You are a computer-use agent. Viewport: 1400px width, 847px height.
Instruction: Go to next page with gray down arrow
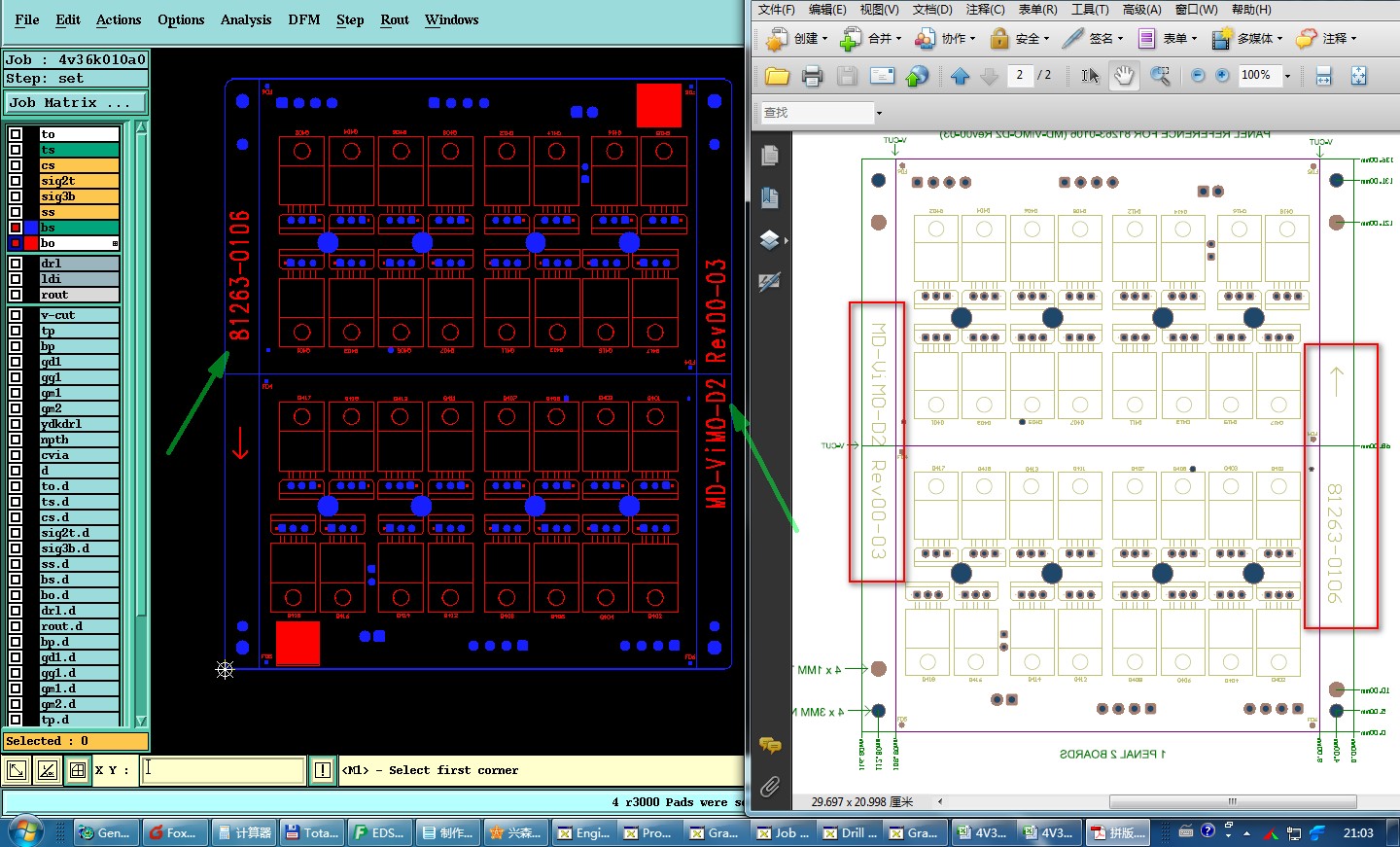click(x=990, y=76)
